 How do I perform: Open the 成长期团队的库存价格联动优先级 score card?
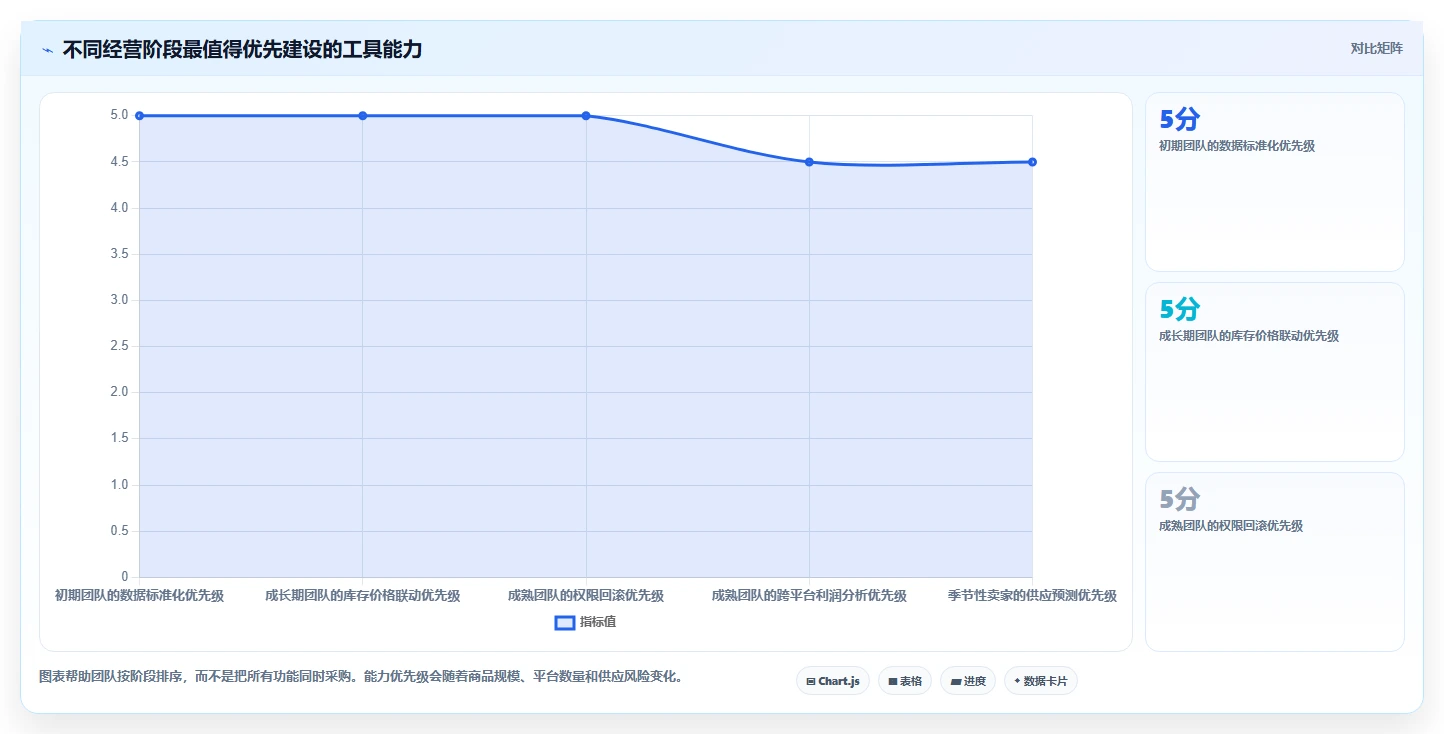(x=1275, y=372)
